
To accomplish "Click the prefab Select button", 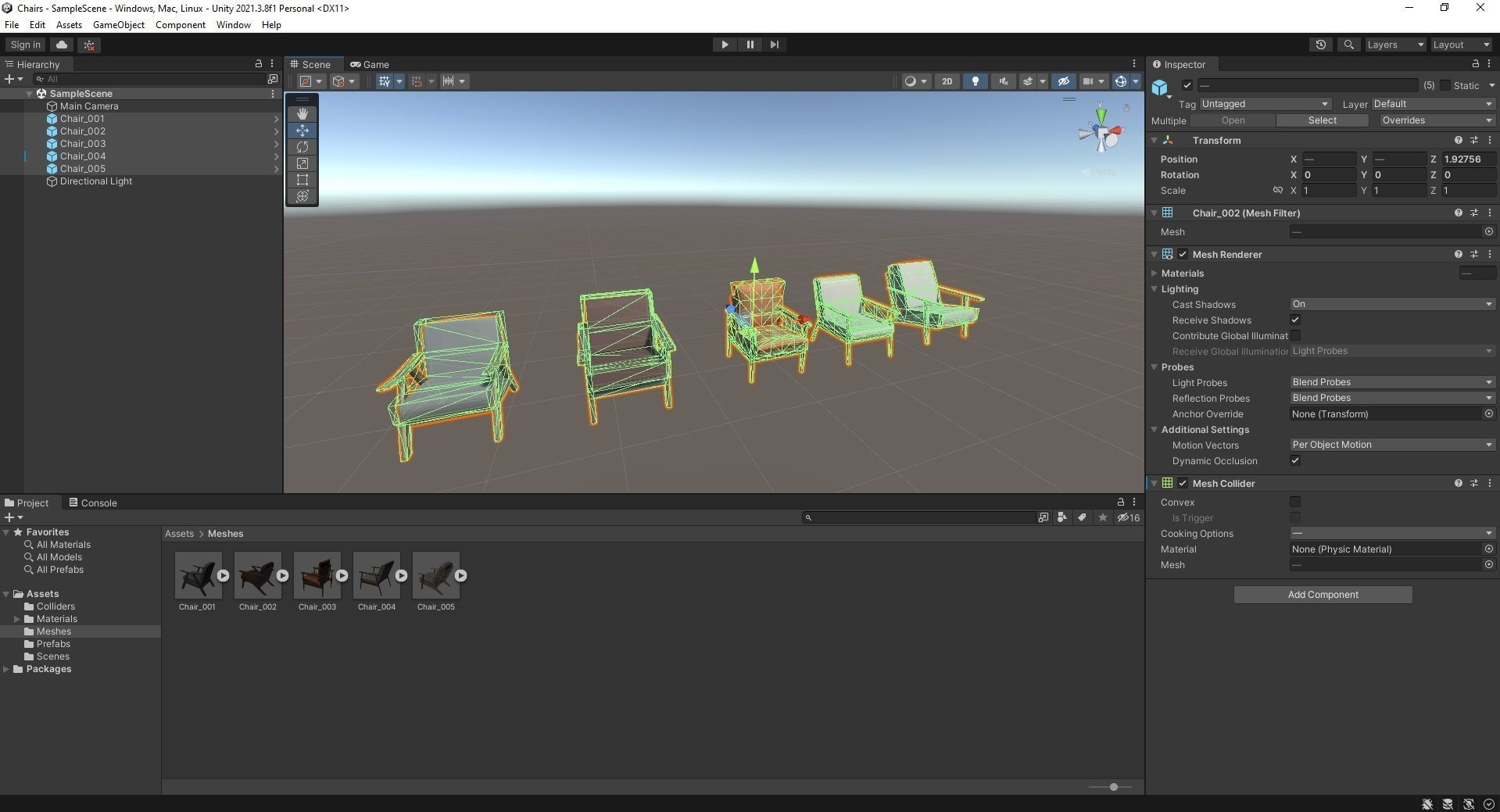I will click(x=1322, y=120).
